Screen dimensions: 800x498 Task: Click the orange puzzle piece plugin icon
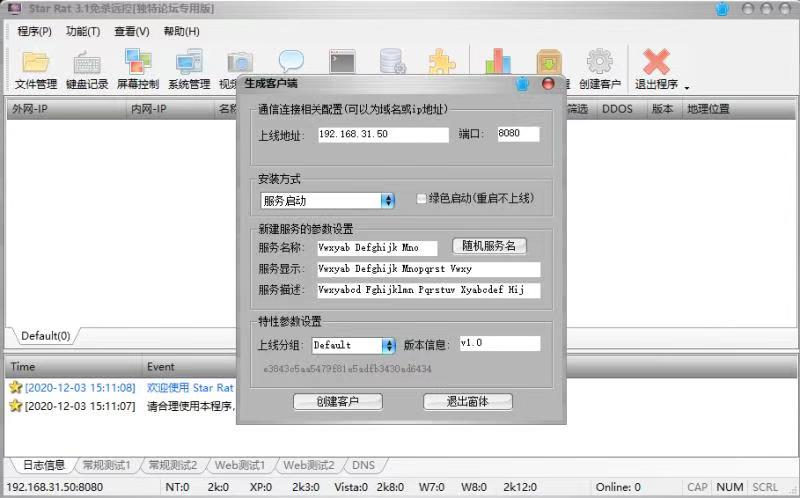tap(442, 62)
